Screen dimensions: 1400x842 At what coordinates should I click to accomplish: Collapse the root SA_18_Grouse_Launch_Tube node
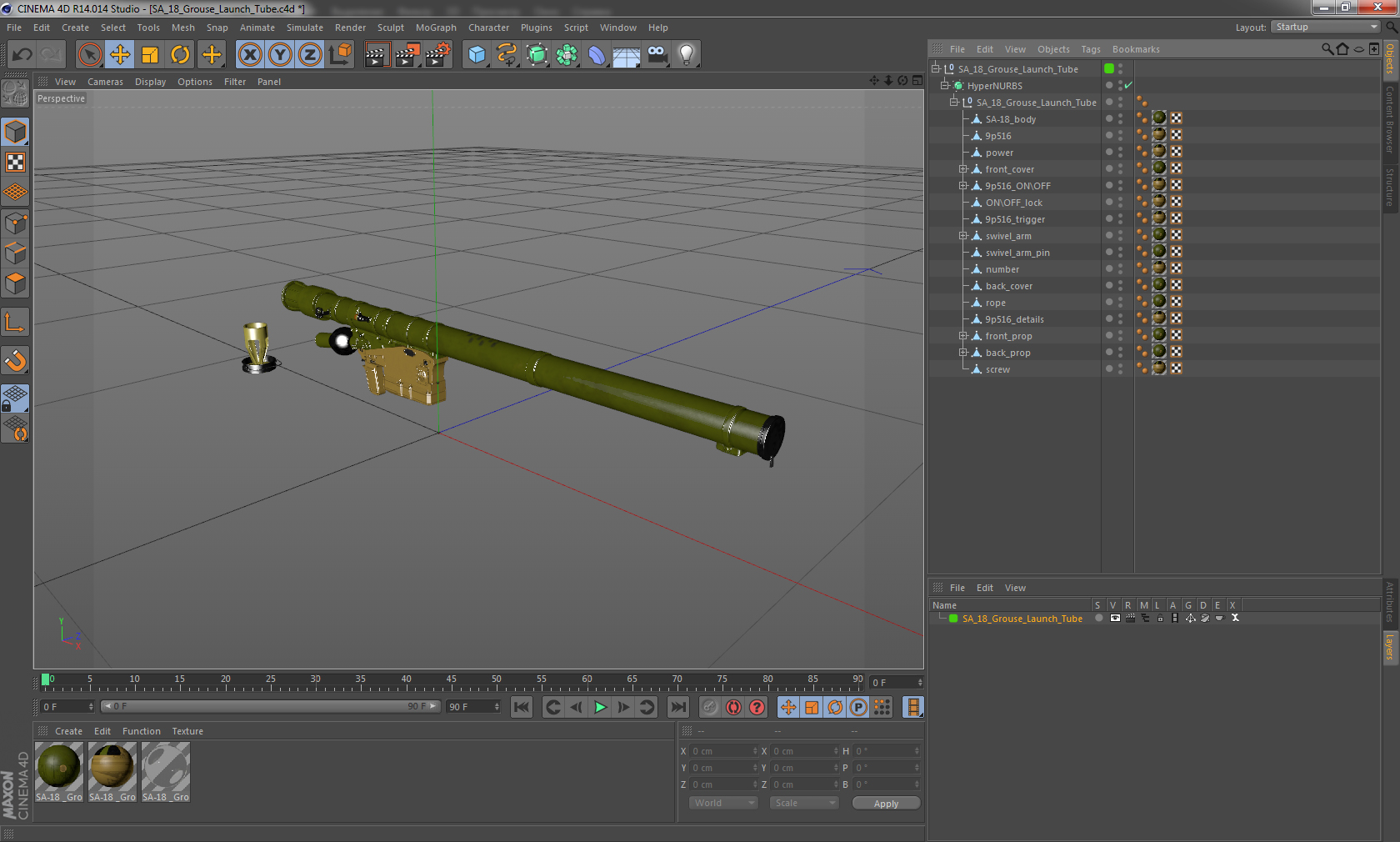pyautogui.click(x=936, y=68)
